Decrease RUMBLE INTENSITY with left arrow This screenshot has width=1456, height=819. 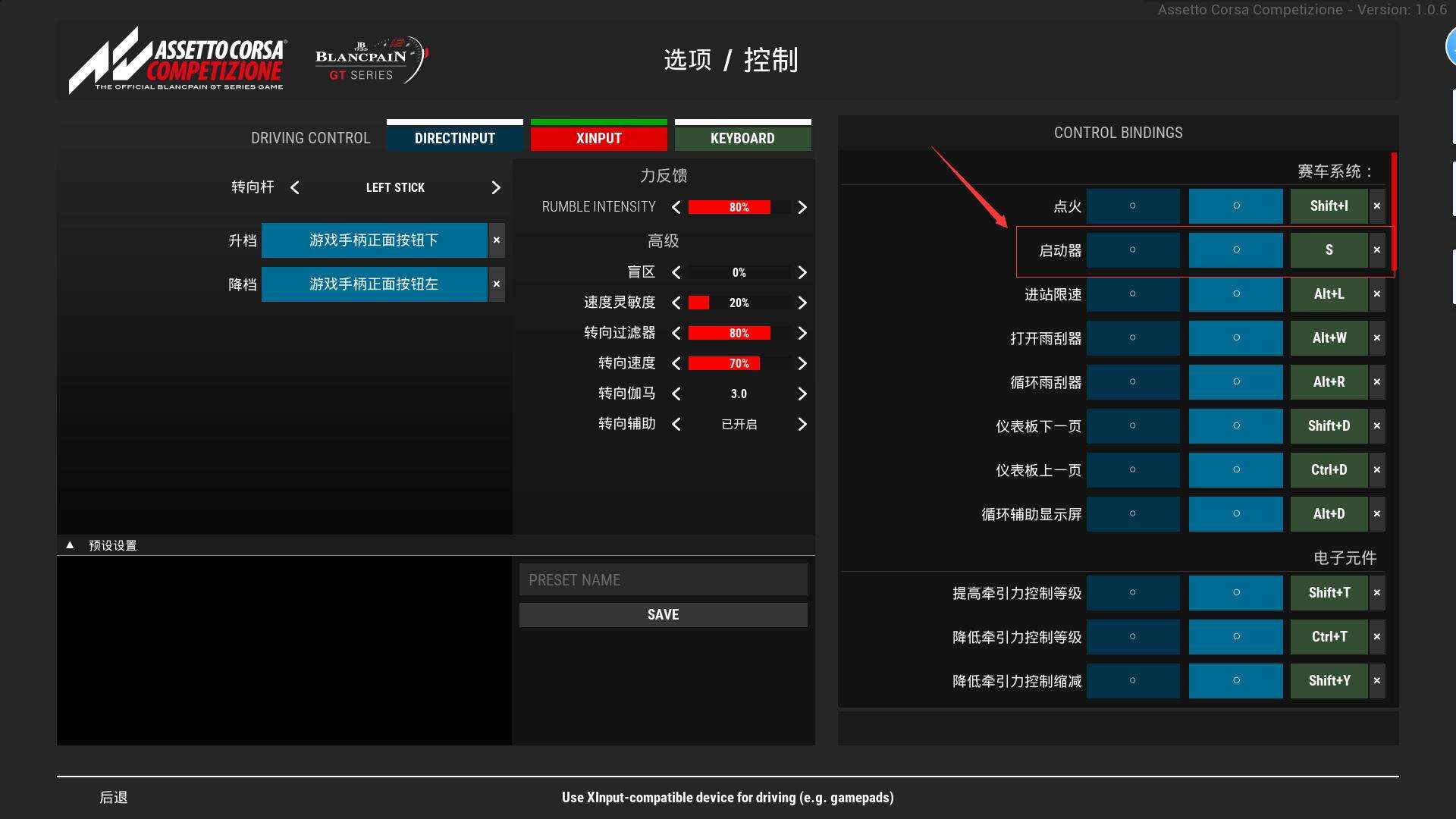[676, 207]
